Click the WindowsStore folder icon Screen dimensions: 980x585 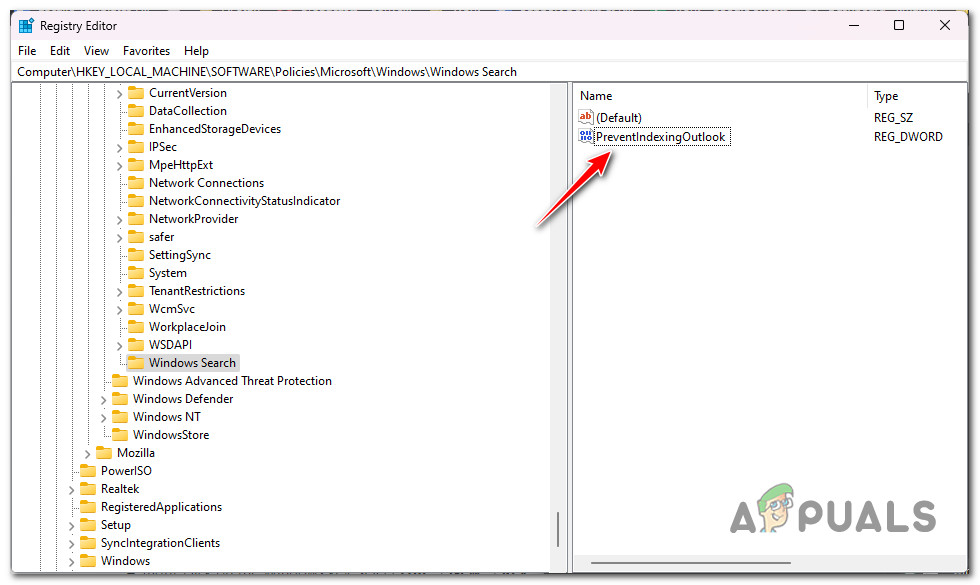point(120,435)
